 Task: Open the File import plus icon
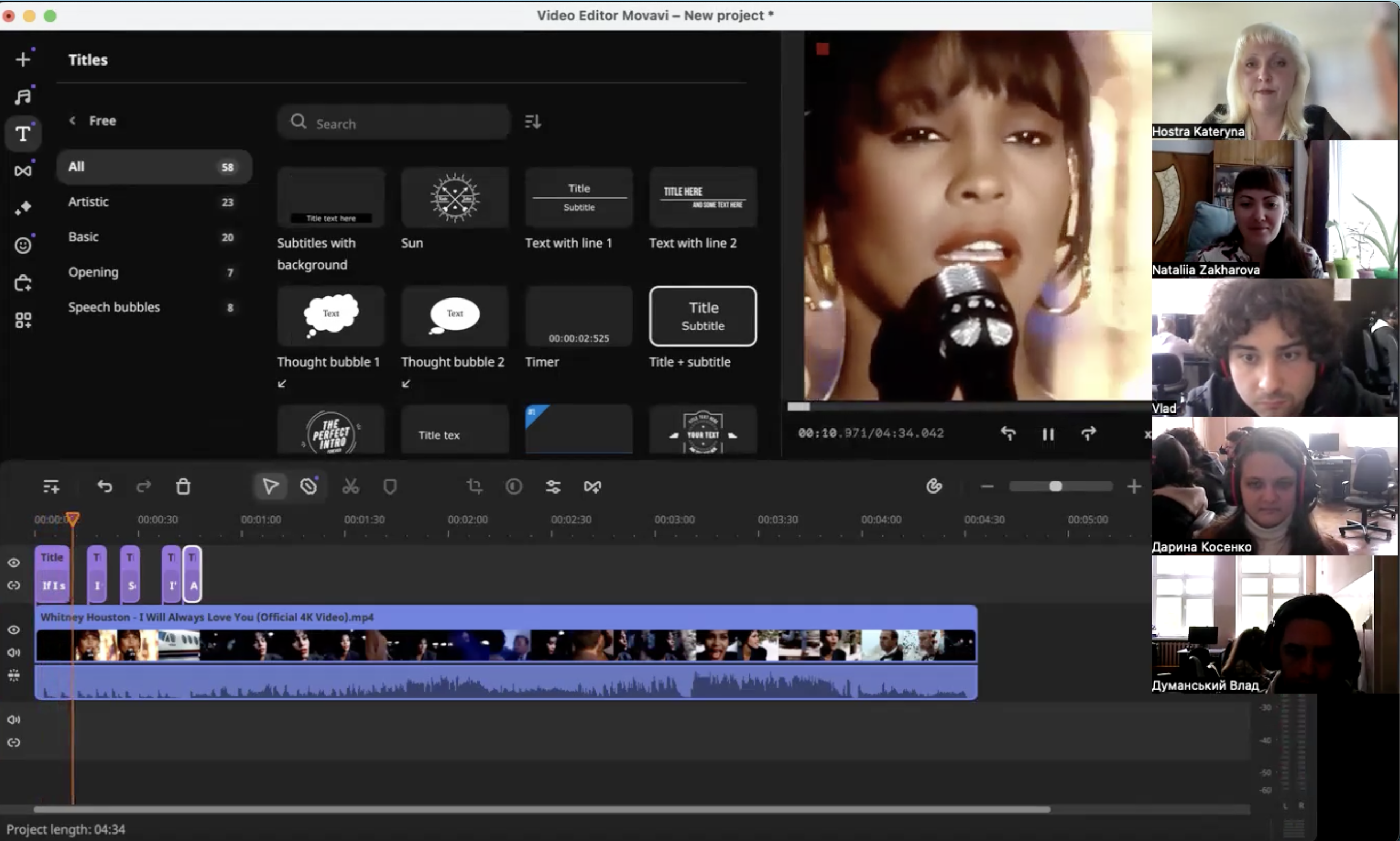coord(23,59)
